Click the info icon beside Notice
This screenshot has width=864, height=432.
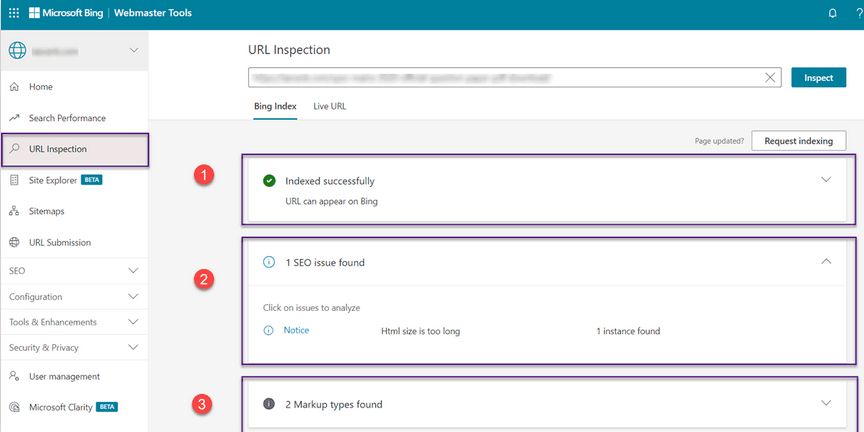[268, 331]
